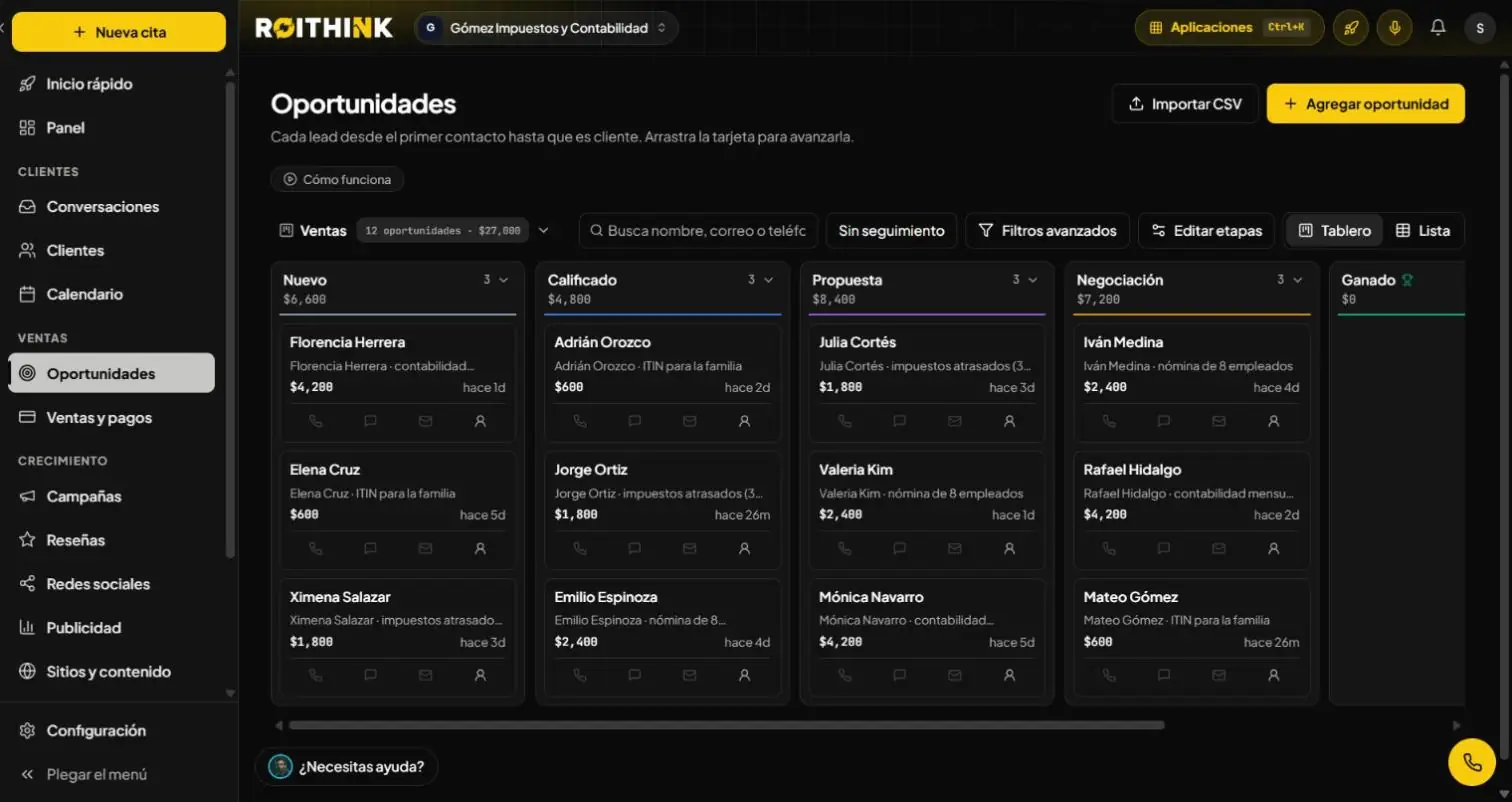Expand the Negociación column chevron
Image resolution: width=1512 pixels, height=802 pixels.
[1297, 280]
